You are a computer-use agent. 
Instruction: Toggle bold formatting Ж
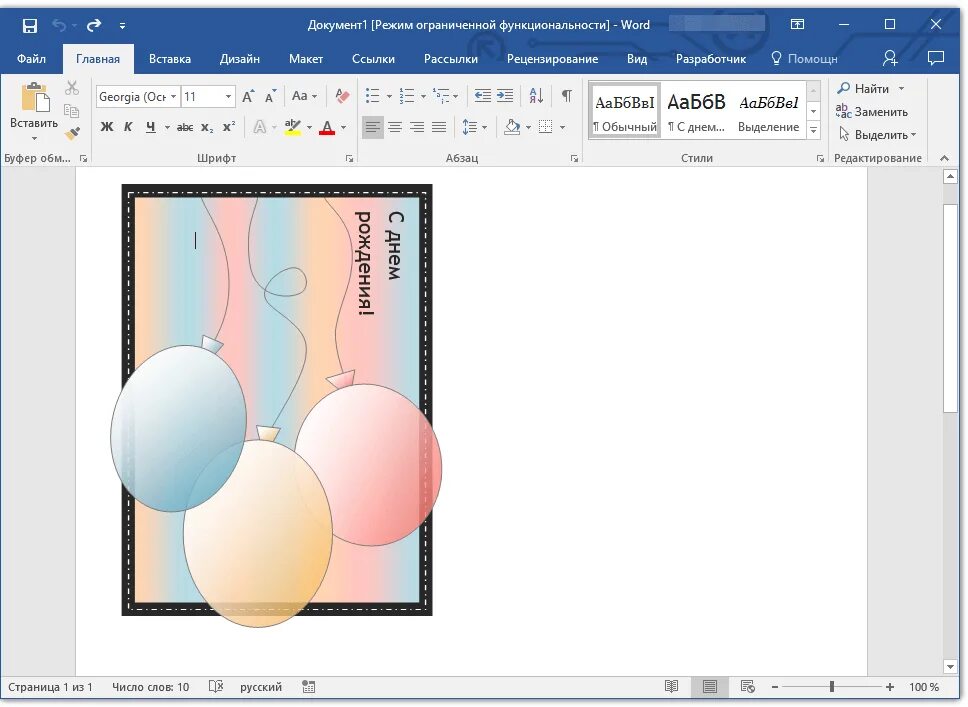click(x=107, y=127)
